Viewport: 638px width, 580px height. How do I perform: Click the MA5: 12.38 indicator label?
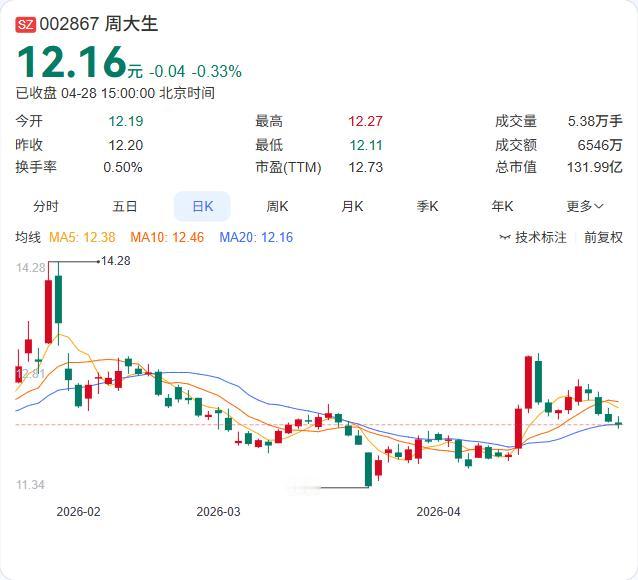pos(82,237)
